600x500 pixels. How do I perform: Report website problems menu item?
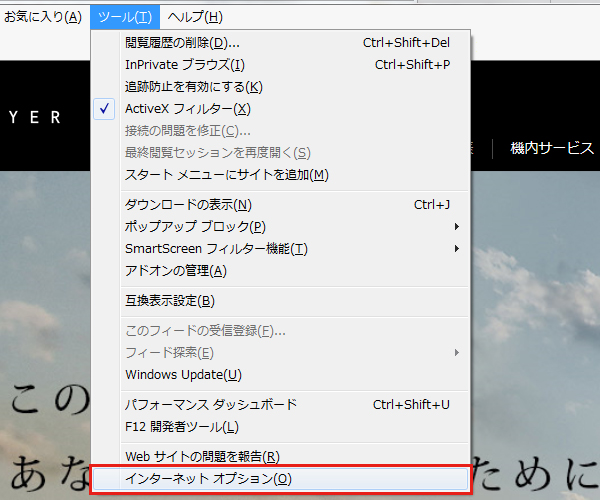point(201,457)
